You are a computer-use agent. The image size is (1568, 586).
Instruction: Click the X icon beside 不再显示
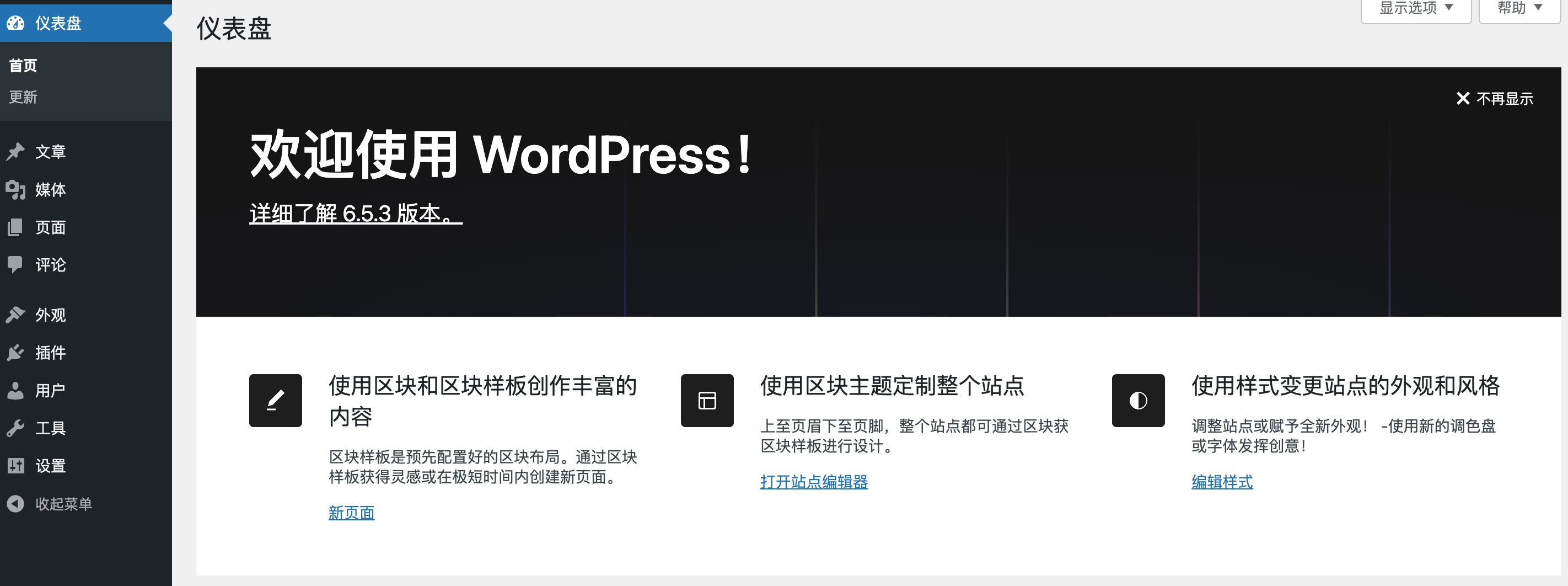click(1463, 99)
